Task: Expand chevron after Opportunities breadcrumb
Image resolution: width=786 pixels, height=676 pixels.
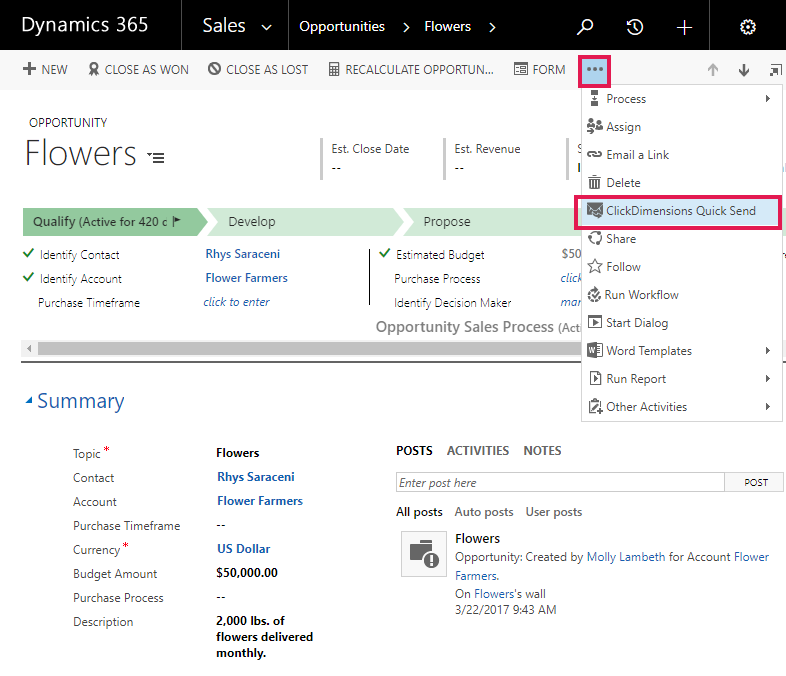Action: (x=406, y=27)
